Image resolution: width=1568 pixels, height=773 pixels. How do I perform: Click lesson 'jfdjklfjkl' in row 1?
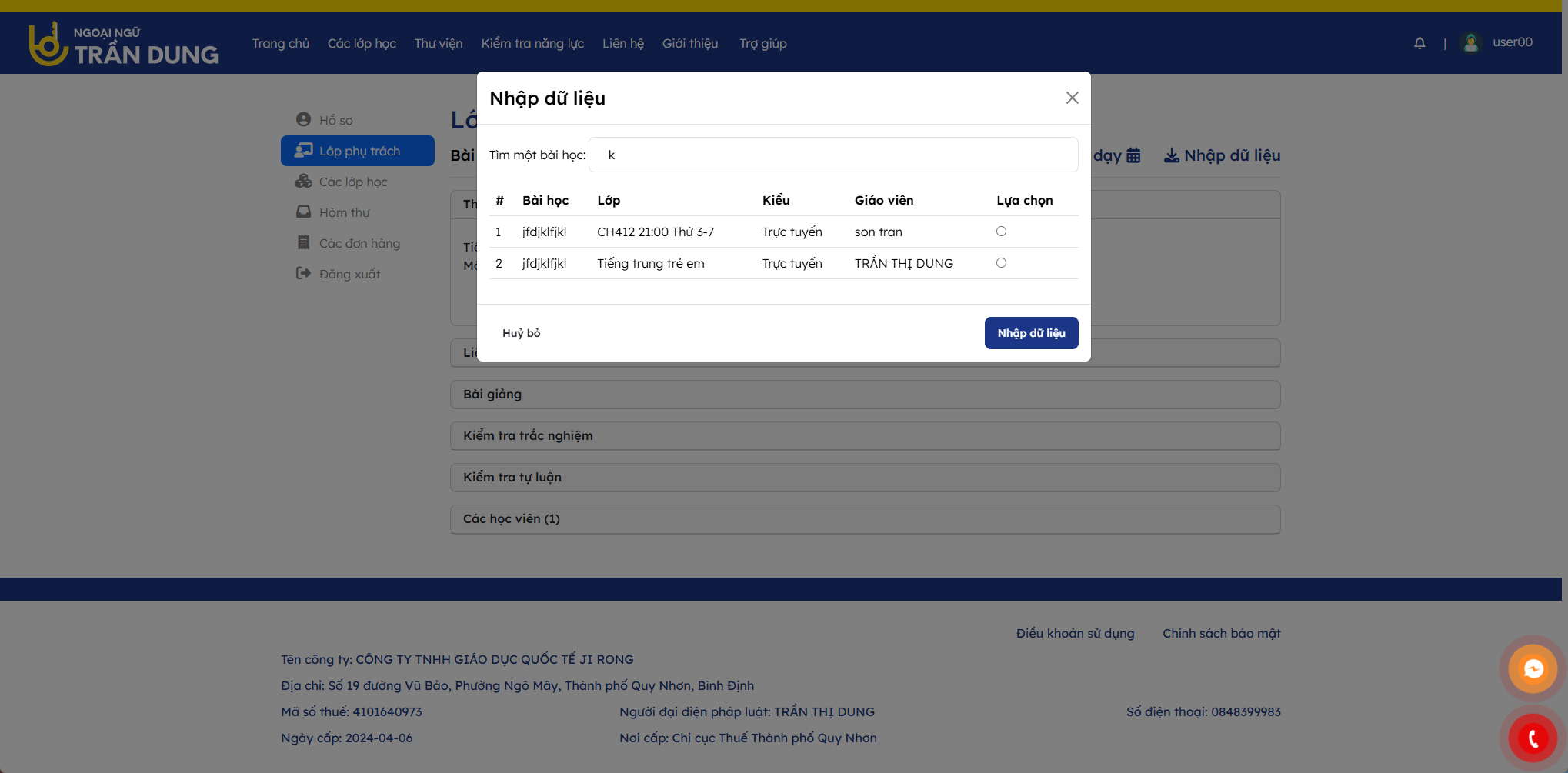coord(544,232)
